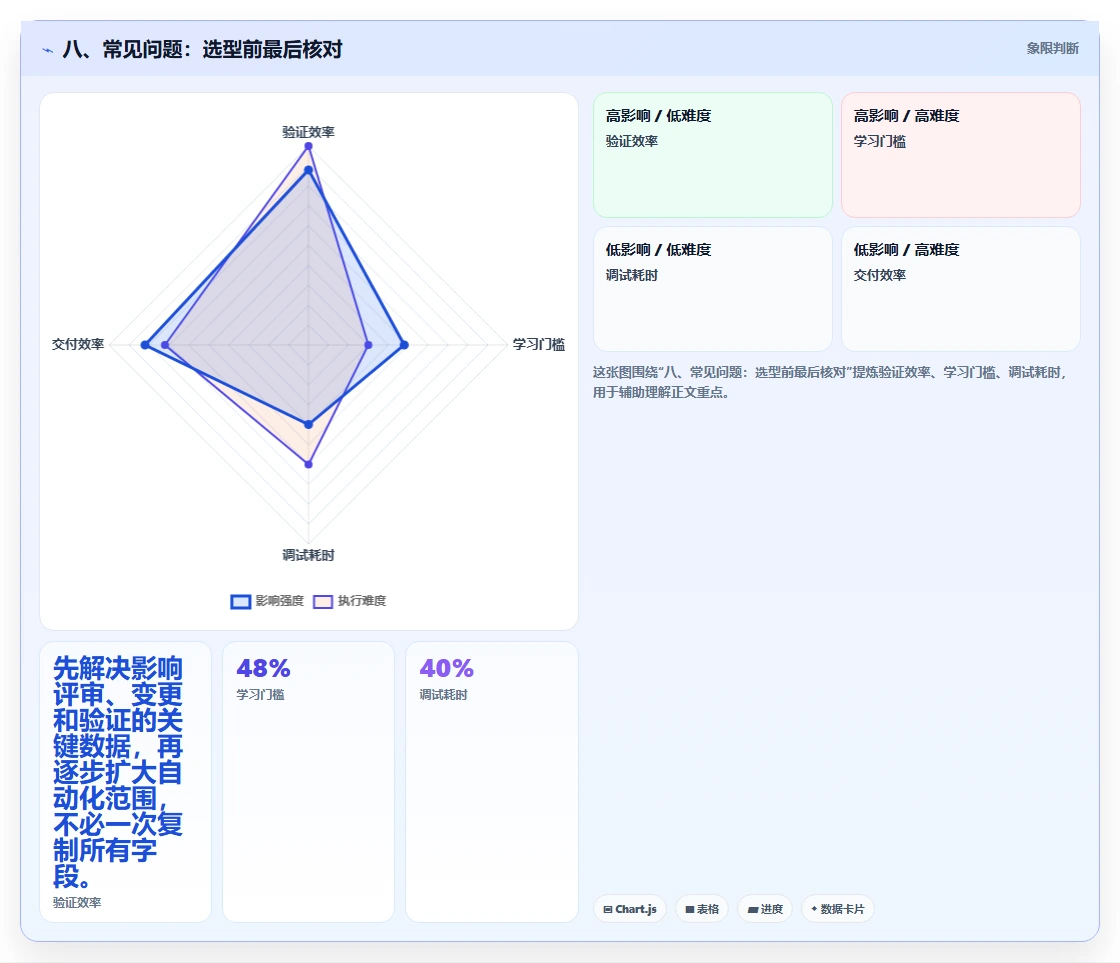Click the purple data point on 调试耗时 axis
This screenshot has width=1120, height=963.
pyautogui.click(x=309, y=464)
